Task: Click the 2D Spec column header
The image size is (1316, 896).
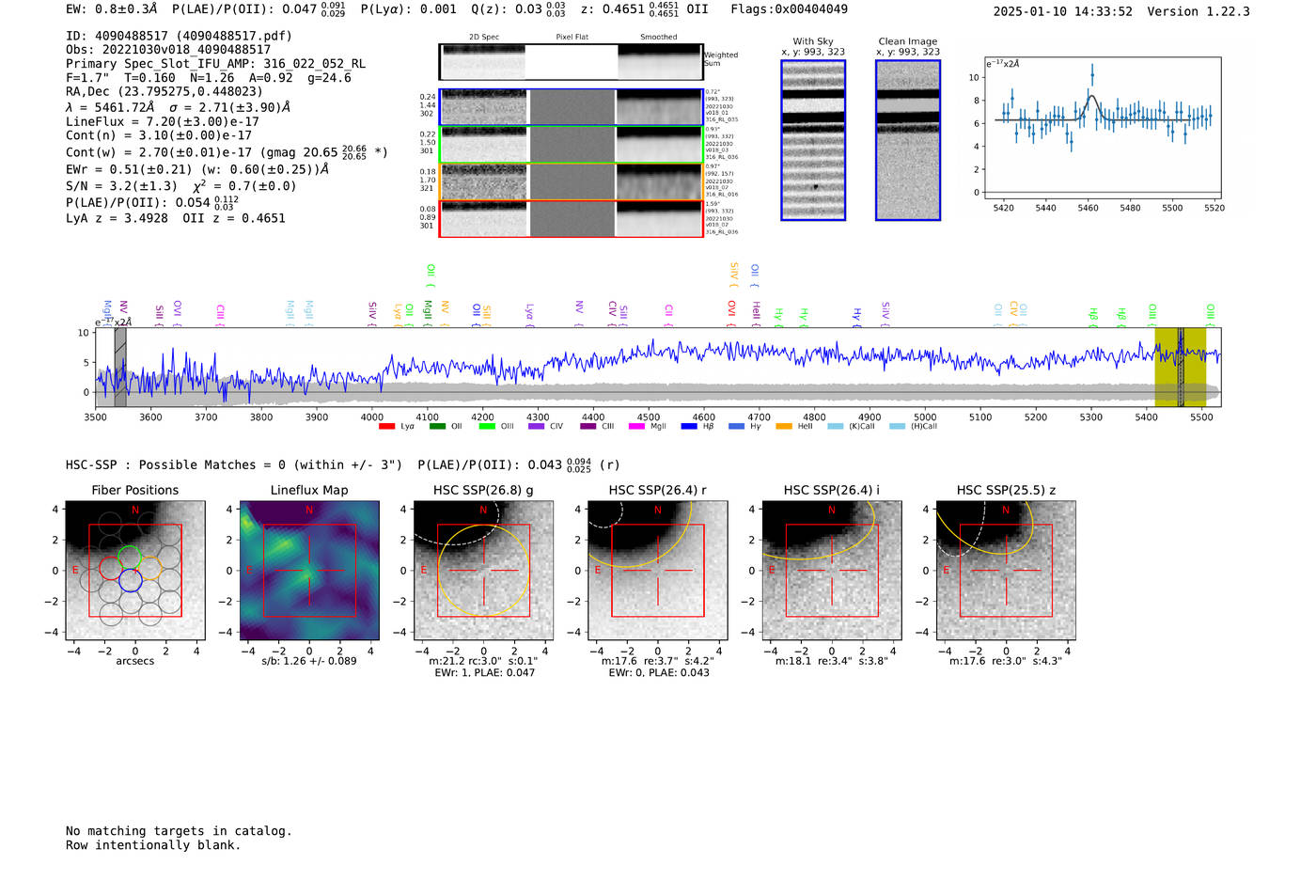Action: [484, 38]
